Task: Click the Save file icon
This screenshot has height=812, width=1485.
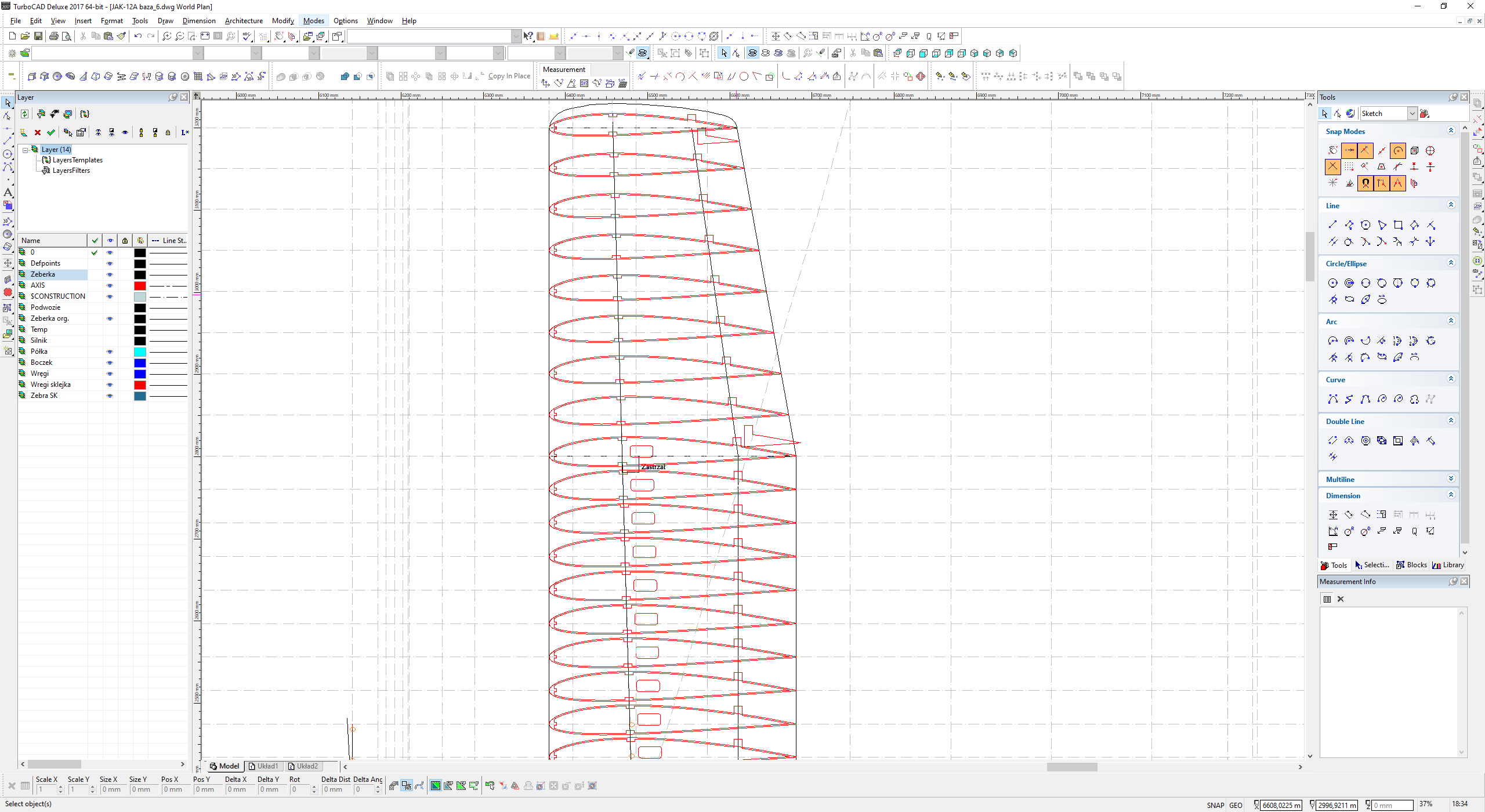Action: click(38, 36)
